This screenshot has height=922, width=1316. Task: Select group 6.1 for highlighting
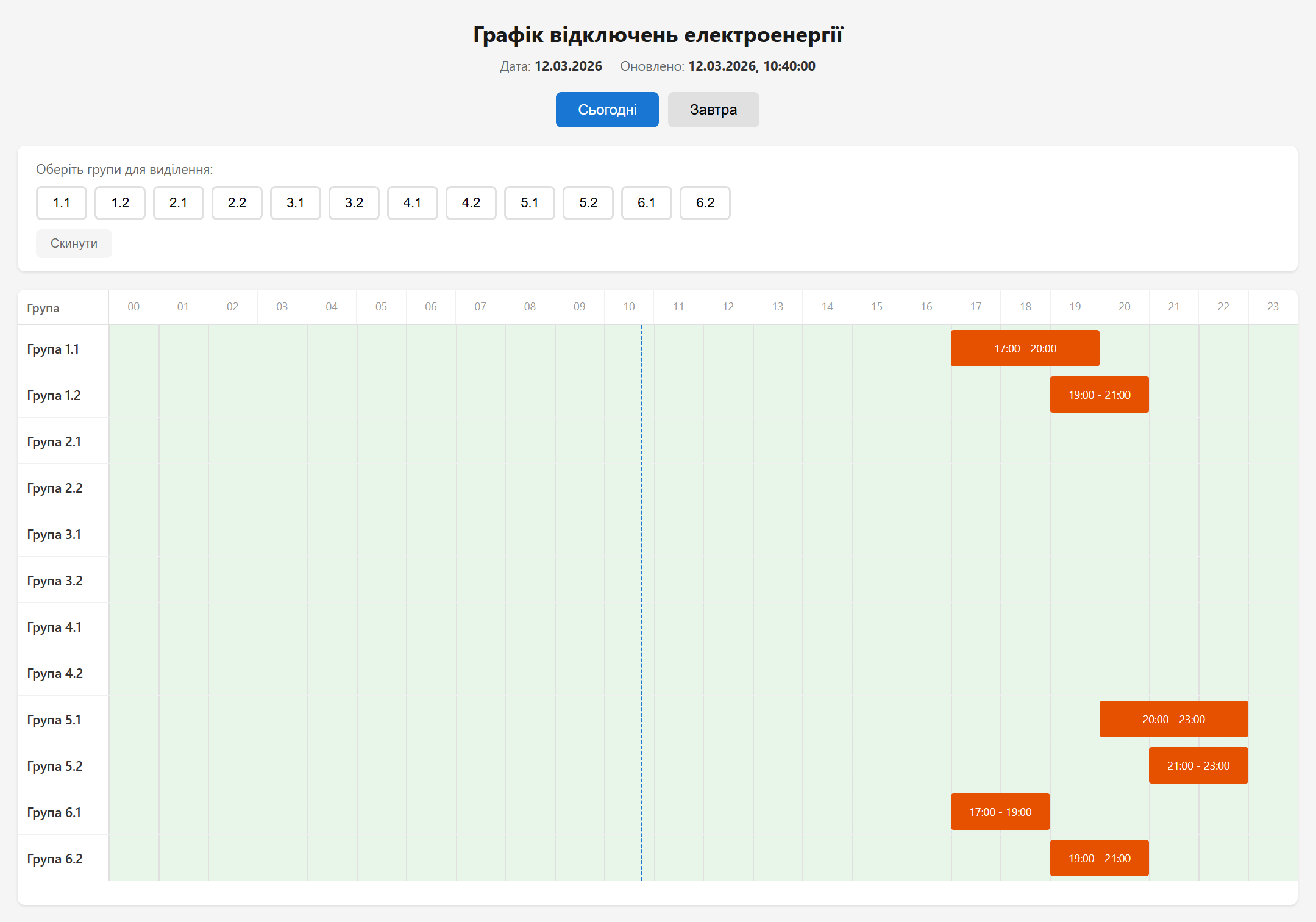coord(647,203)
